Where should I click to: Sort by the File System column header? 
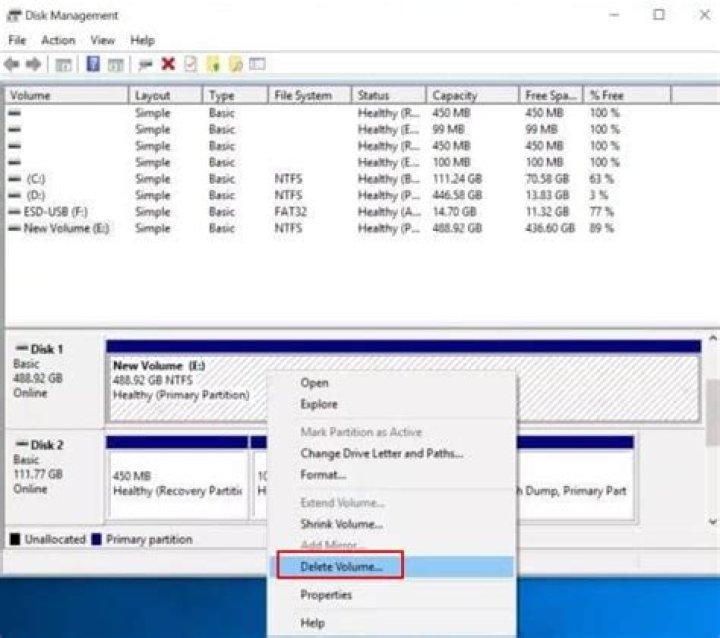click(x=310, y=96)
